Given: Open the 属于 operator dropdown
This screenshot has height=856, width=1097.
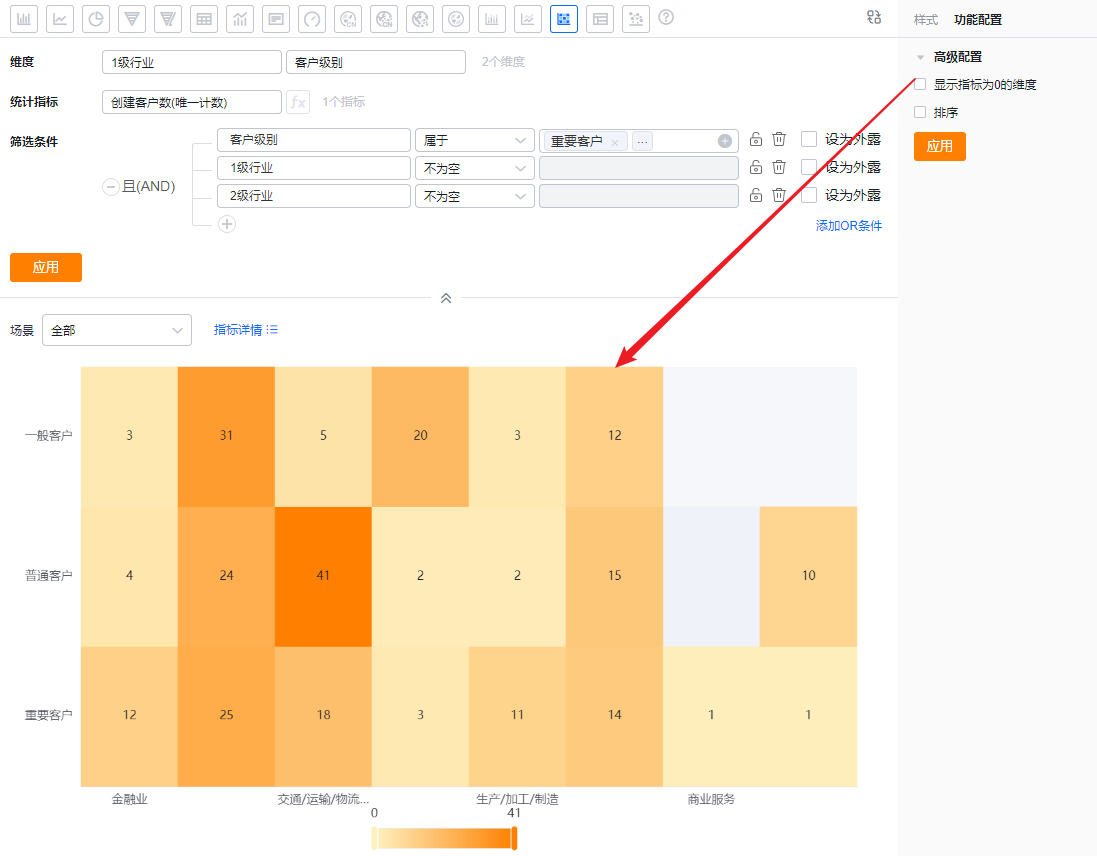Looking at the screenshot, I should (x=475, y=140).
